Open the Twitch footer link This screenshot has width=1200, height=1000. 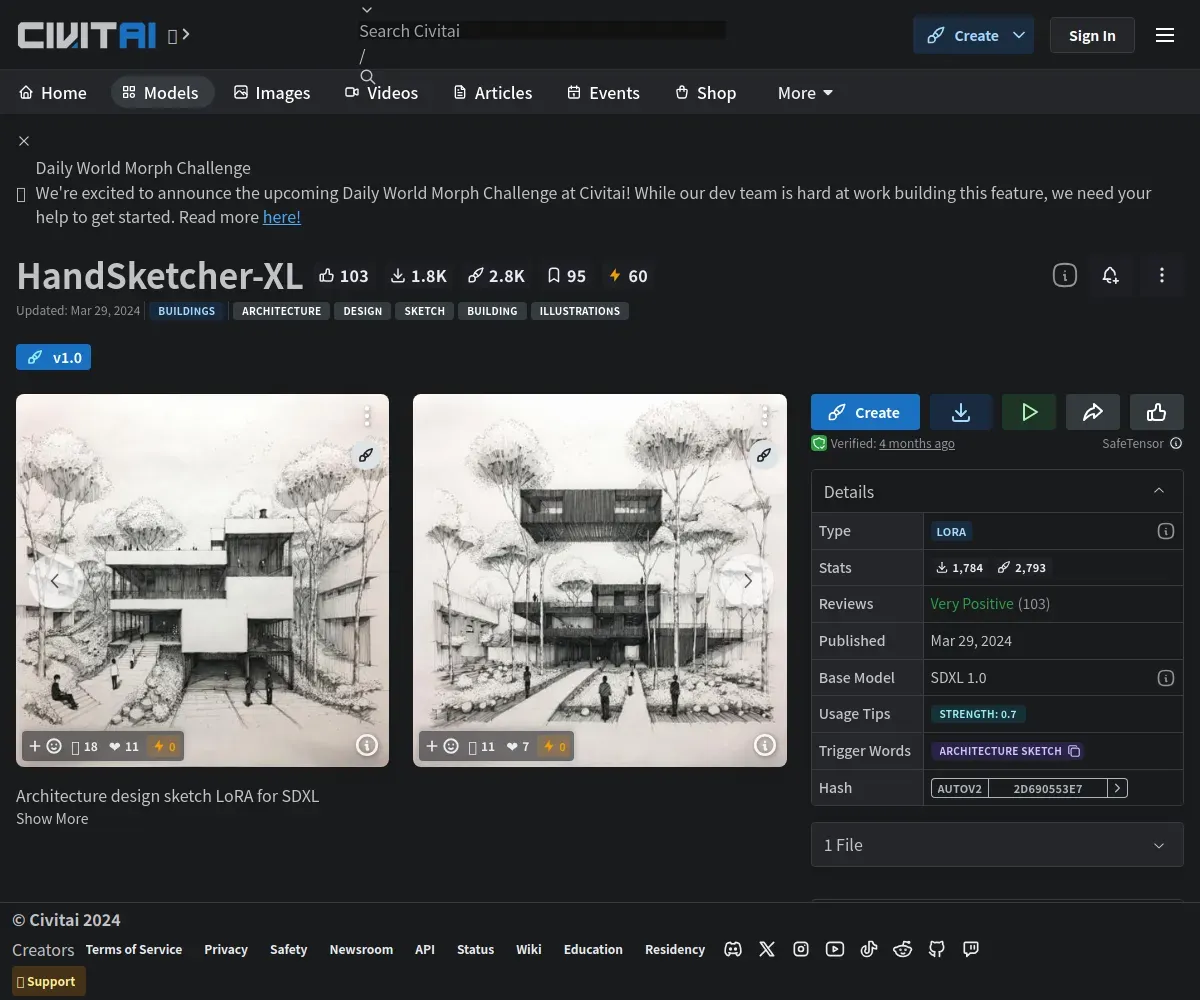click(x=971, y=949)
